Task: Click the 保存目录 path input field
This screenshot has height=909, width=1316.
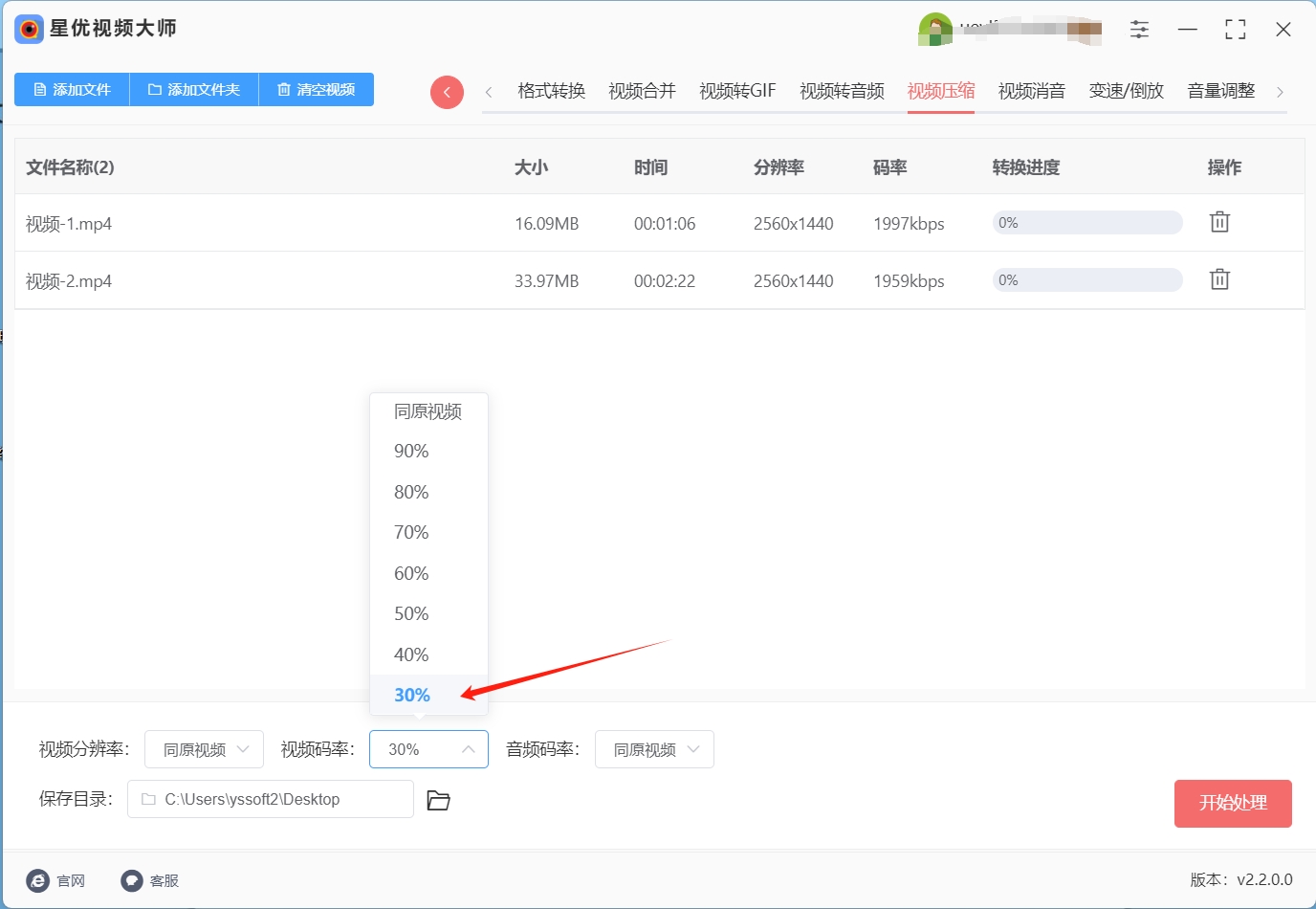Action: 271,799
